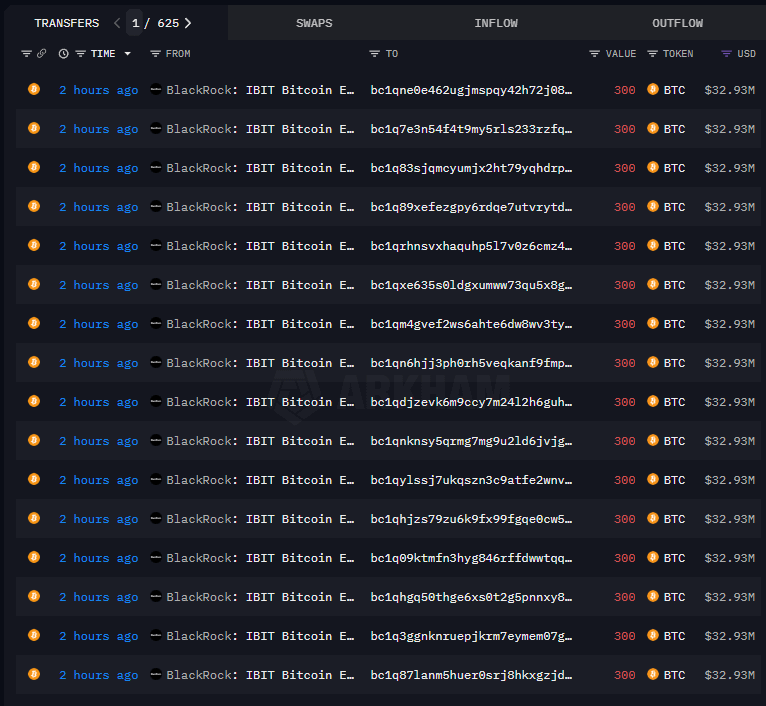
Task: Select the TRANSFERS tab
Action: point(66,23)
